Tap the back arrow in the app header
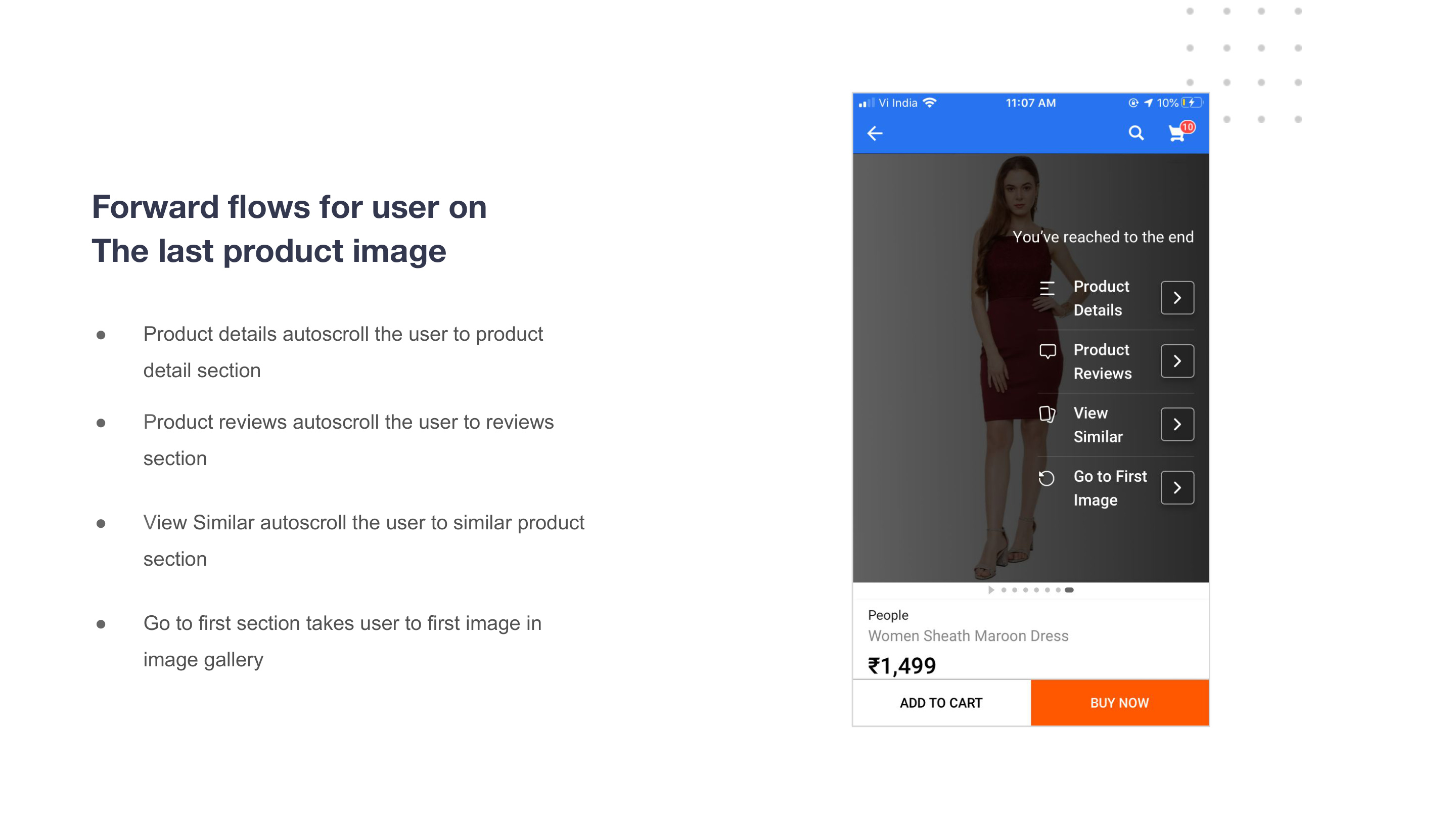 click(875, 133)
